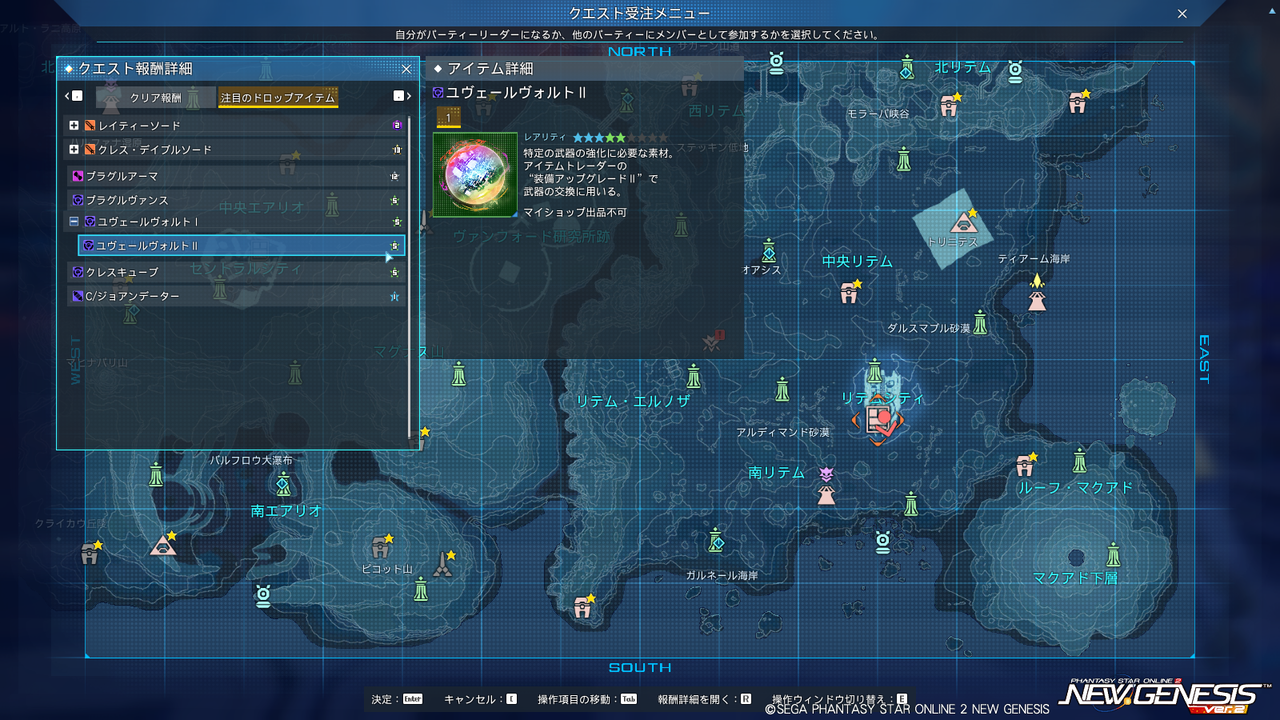This screenshot has width=1280, height=720.
Task: Close the クエスト受注メニュー window
Action: [1182, 14]
